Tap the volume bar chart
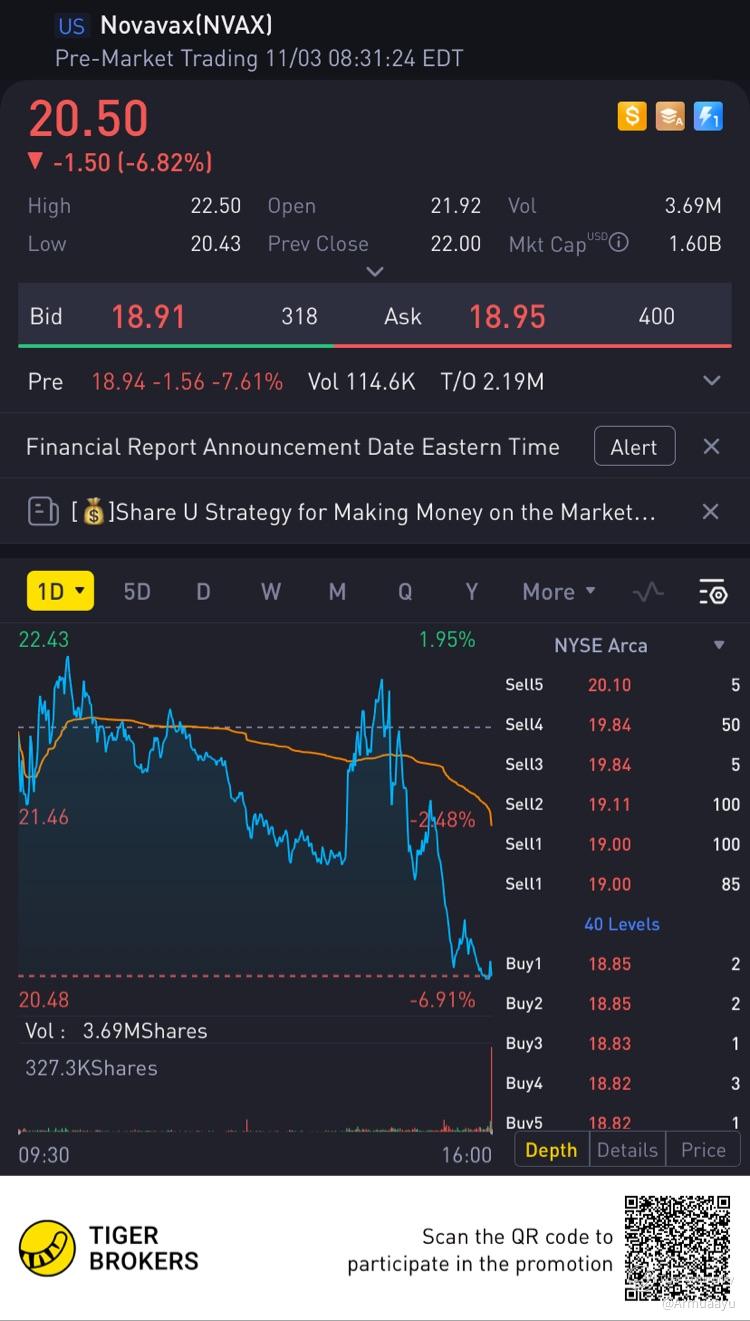 coord(255,1090)
